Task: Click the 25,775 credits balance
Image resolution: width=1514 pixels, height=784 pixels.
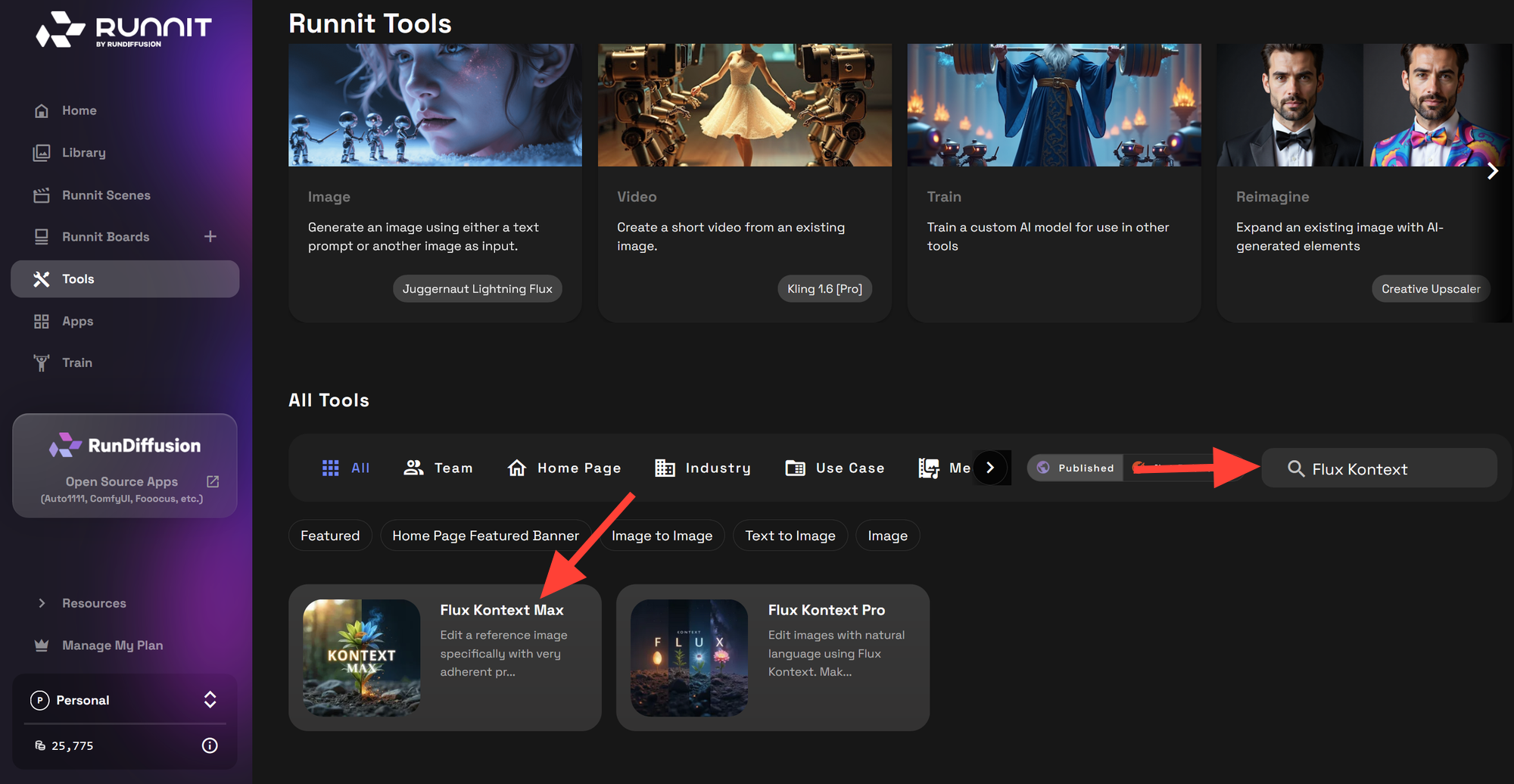Action: [65, 745]
